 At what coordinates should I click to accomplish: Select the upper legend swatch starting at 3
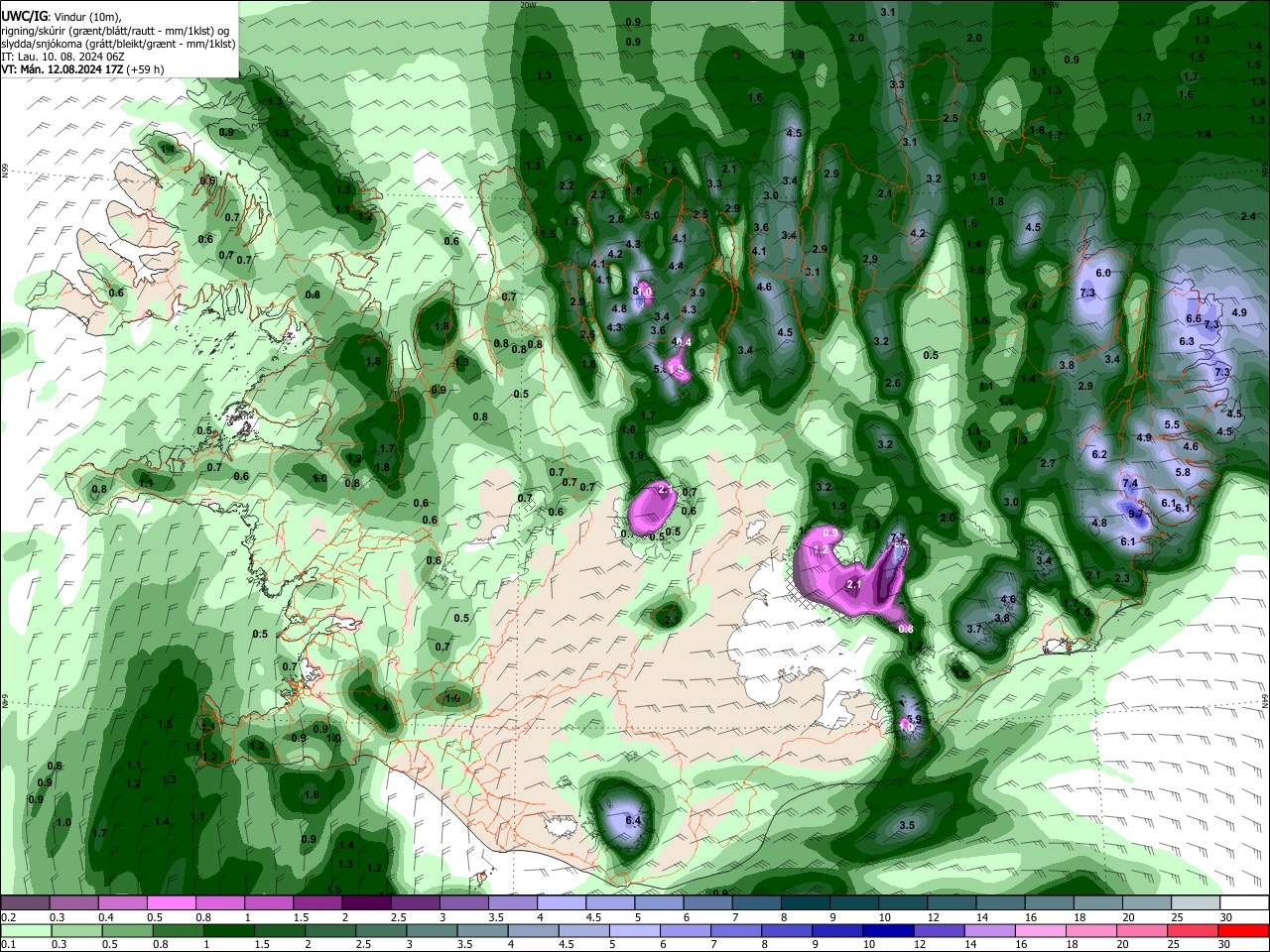point(463,903)
